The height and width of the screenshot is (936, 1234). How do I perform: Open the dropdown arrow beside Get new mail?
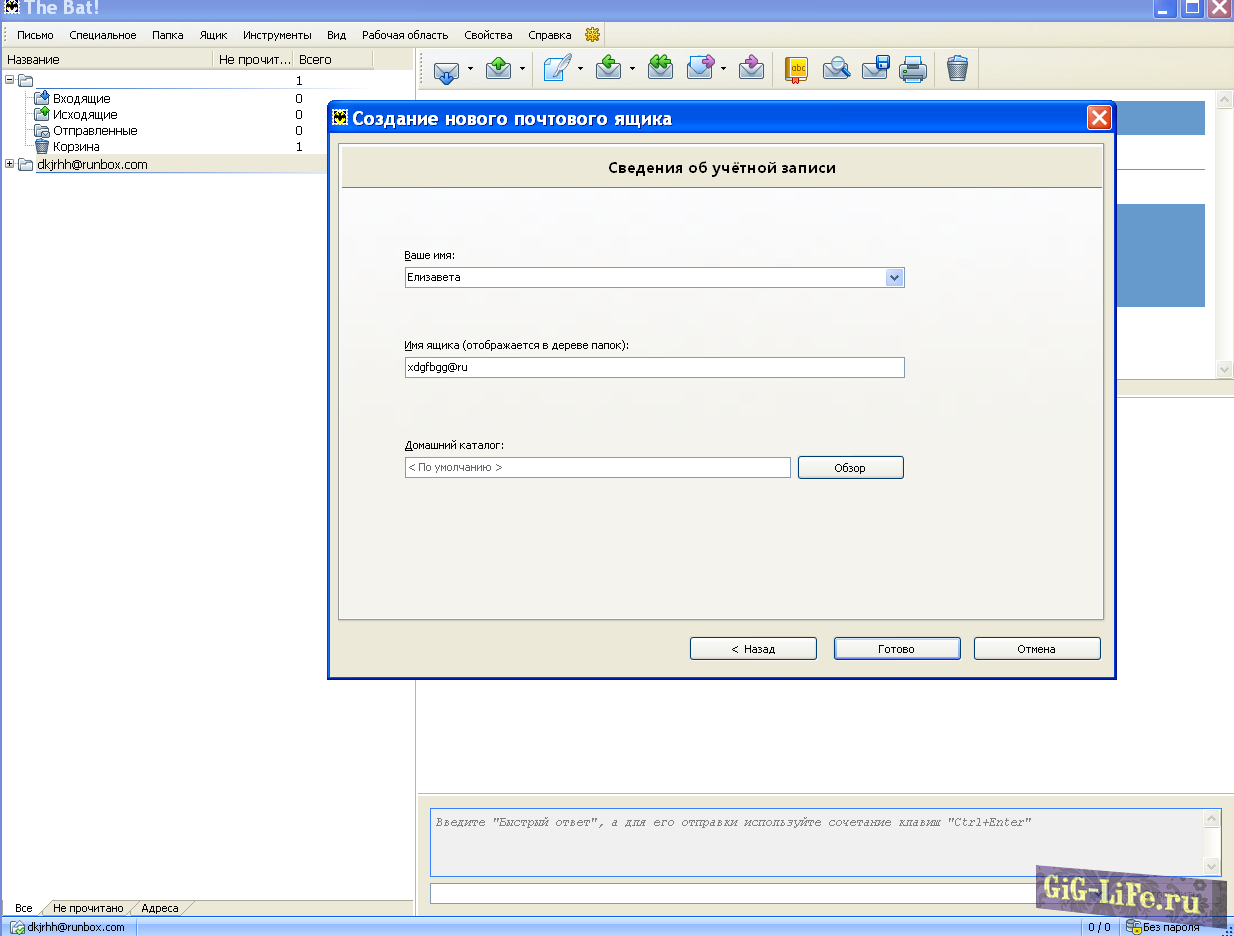pyautogui.click(x=470, y=69)
